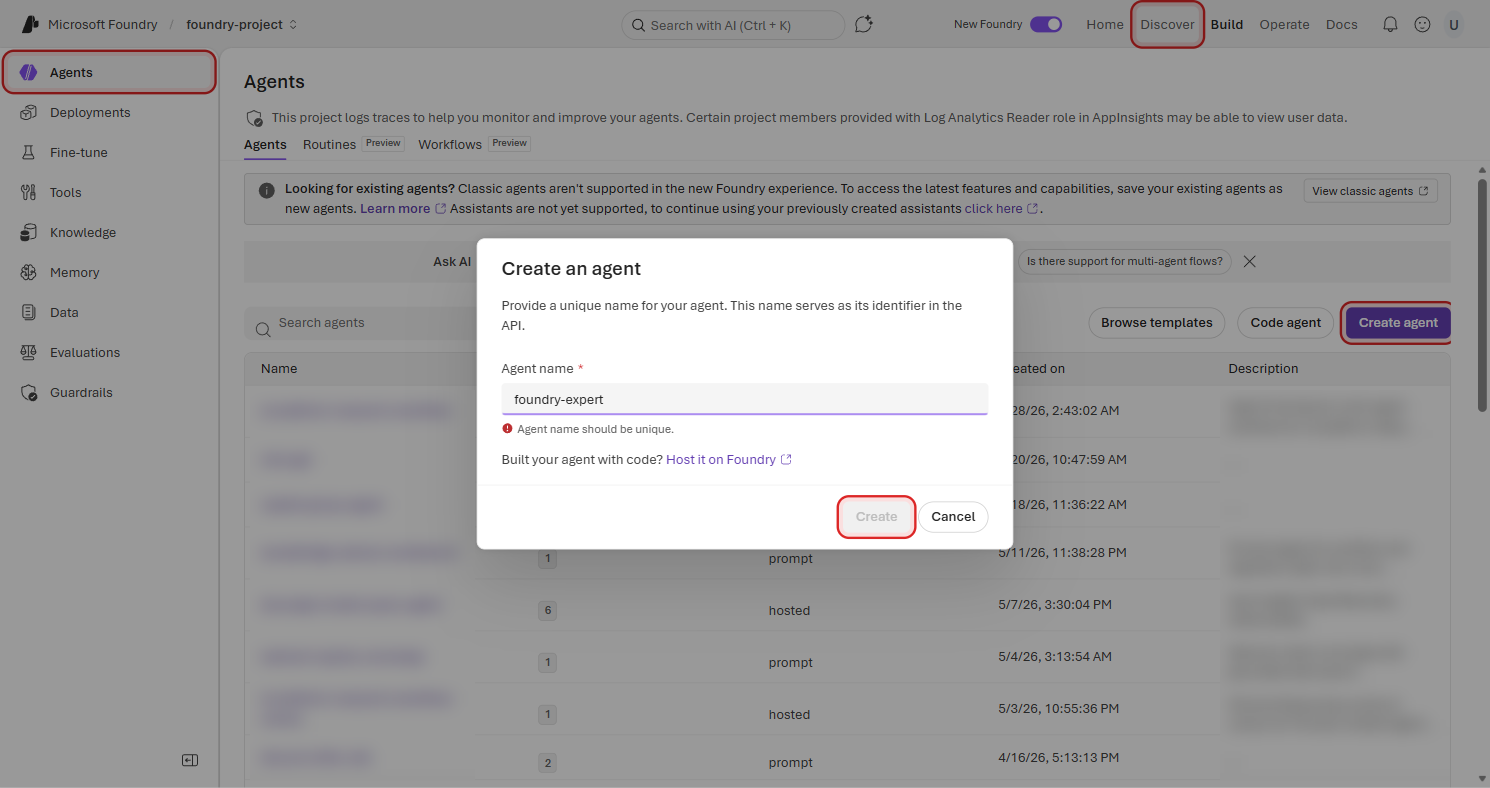Switch to the Workflows tab
The width and height of the screenshot is (1490, 788).
point(450,145)
